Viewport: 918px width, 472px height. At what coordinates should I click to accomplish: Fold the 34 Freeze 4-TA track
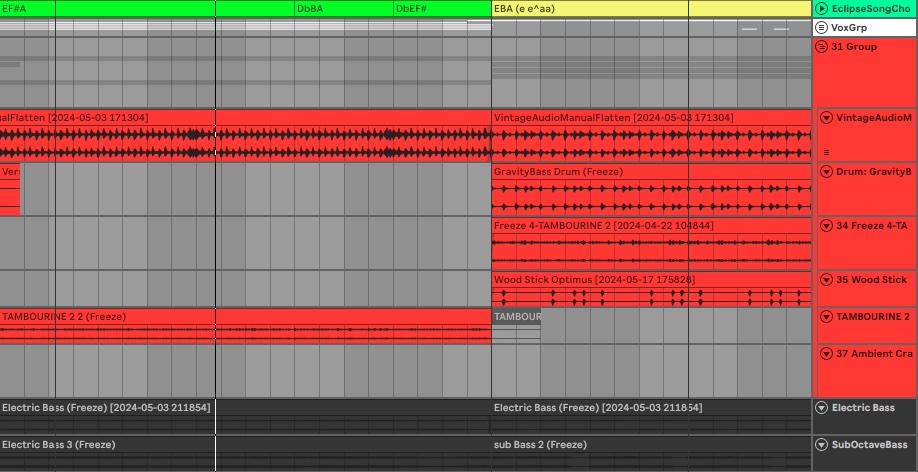click(826, 226)
